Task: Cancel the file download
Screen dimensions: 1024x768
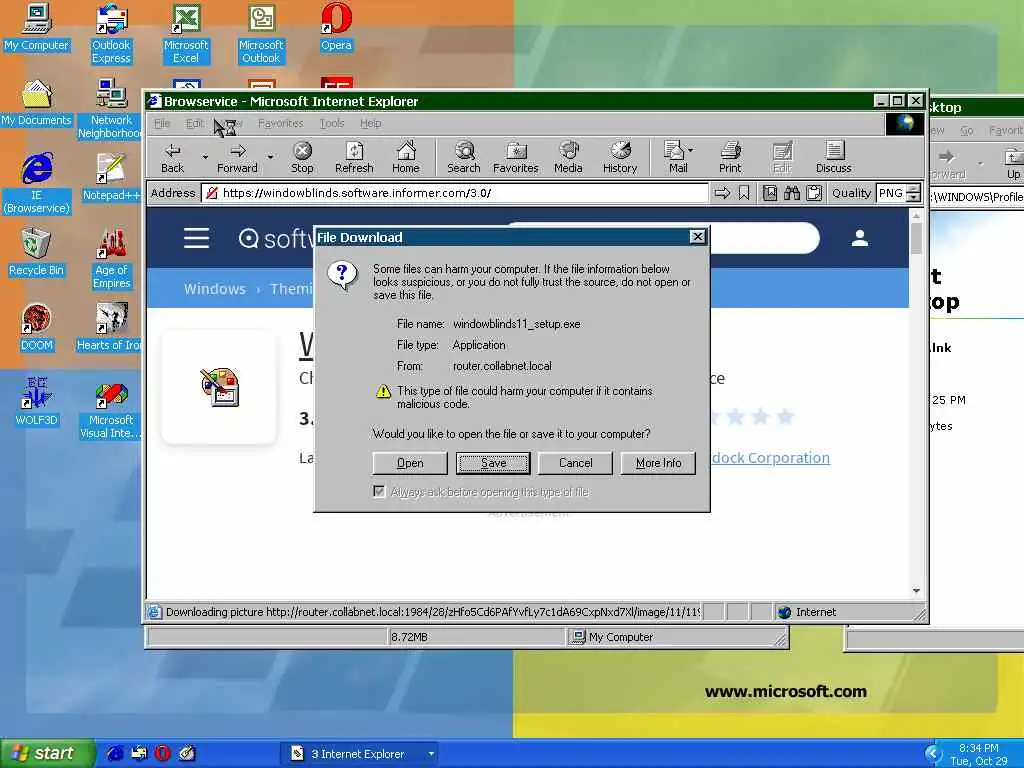Action: 575,463
